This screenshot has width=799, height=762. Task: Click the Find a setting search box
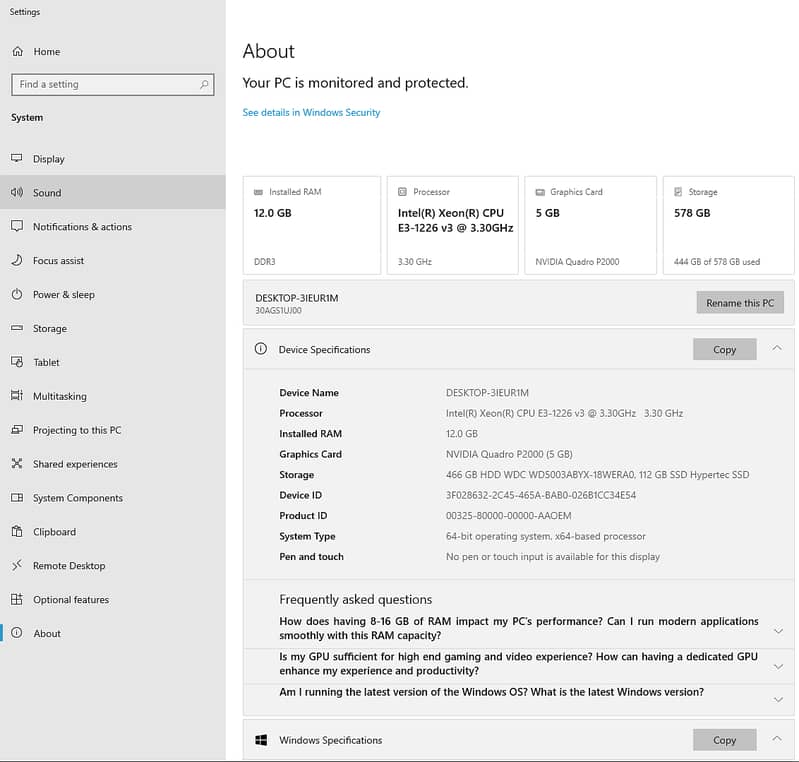113,85
